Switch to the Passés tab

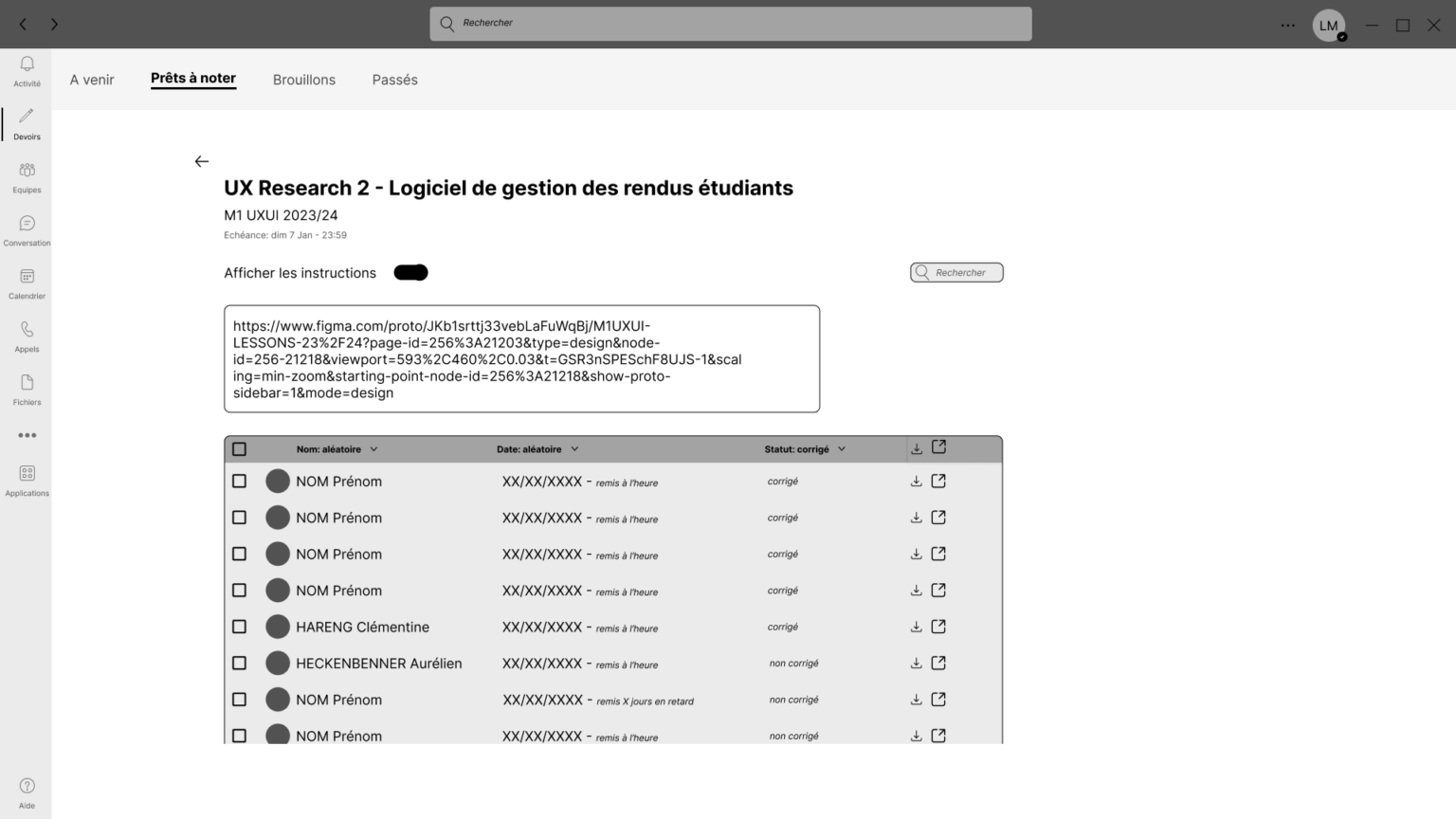(x=394, y=80)
